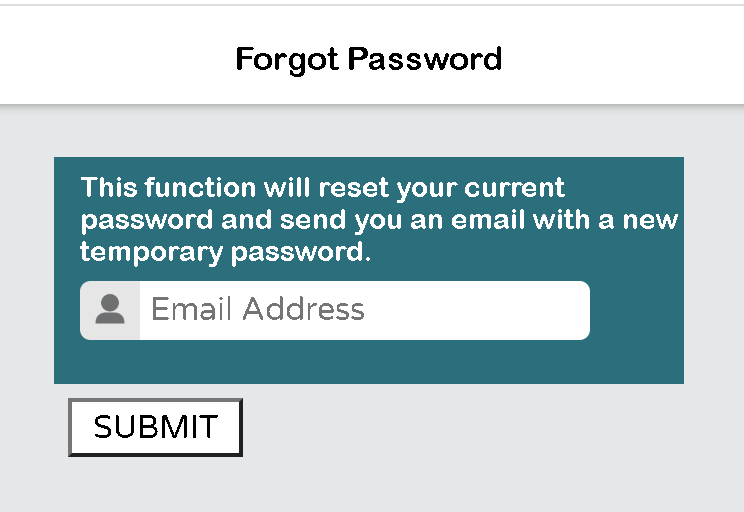Viewport: 744px width, 512px height.
Task: Click the Forgot Password heading
Action: pyautogui.click(x=369, y=59)
